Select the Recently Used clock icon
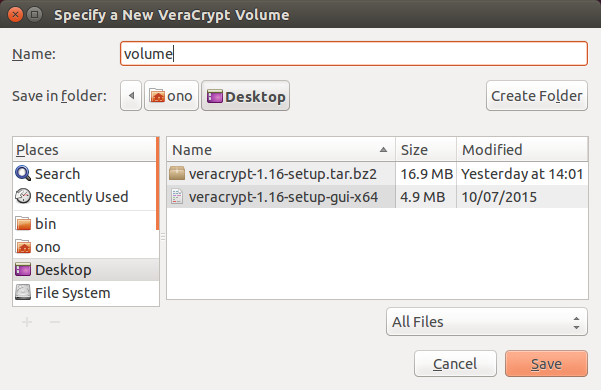 click(23, 197)
